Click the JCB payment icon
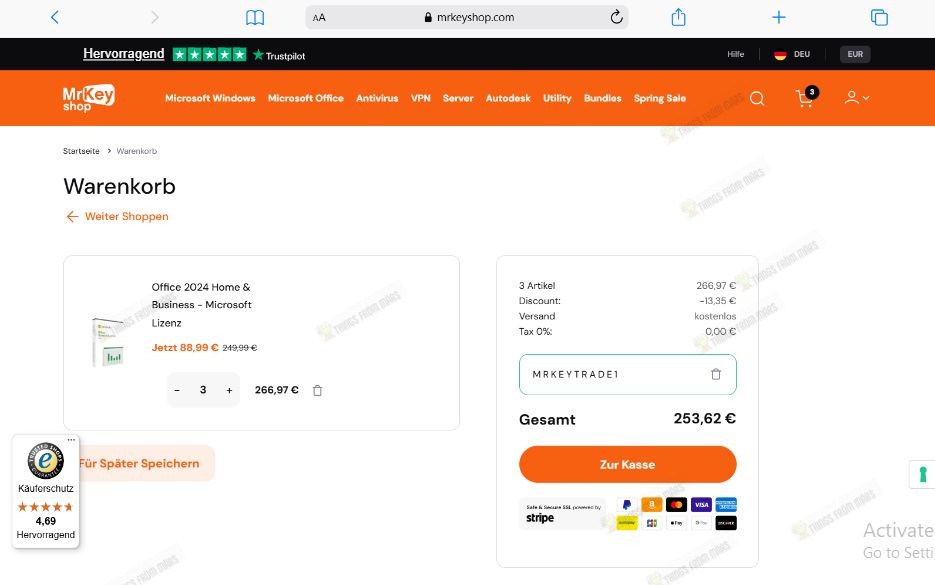This screenshot has height=585, width=935. [x=652, y=523]
